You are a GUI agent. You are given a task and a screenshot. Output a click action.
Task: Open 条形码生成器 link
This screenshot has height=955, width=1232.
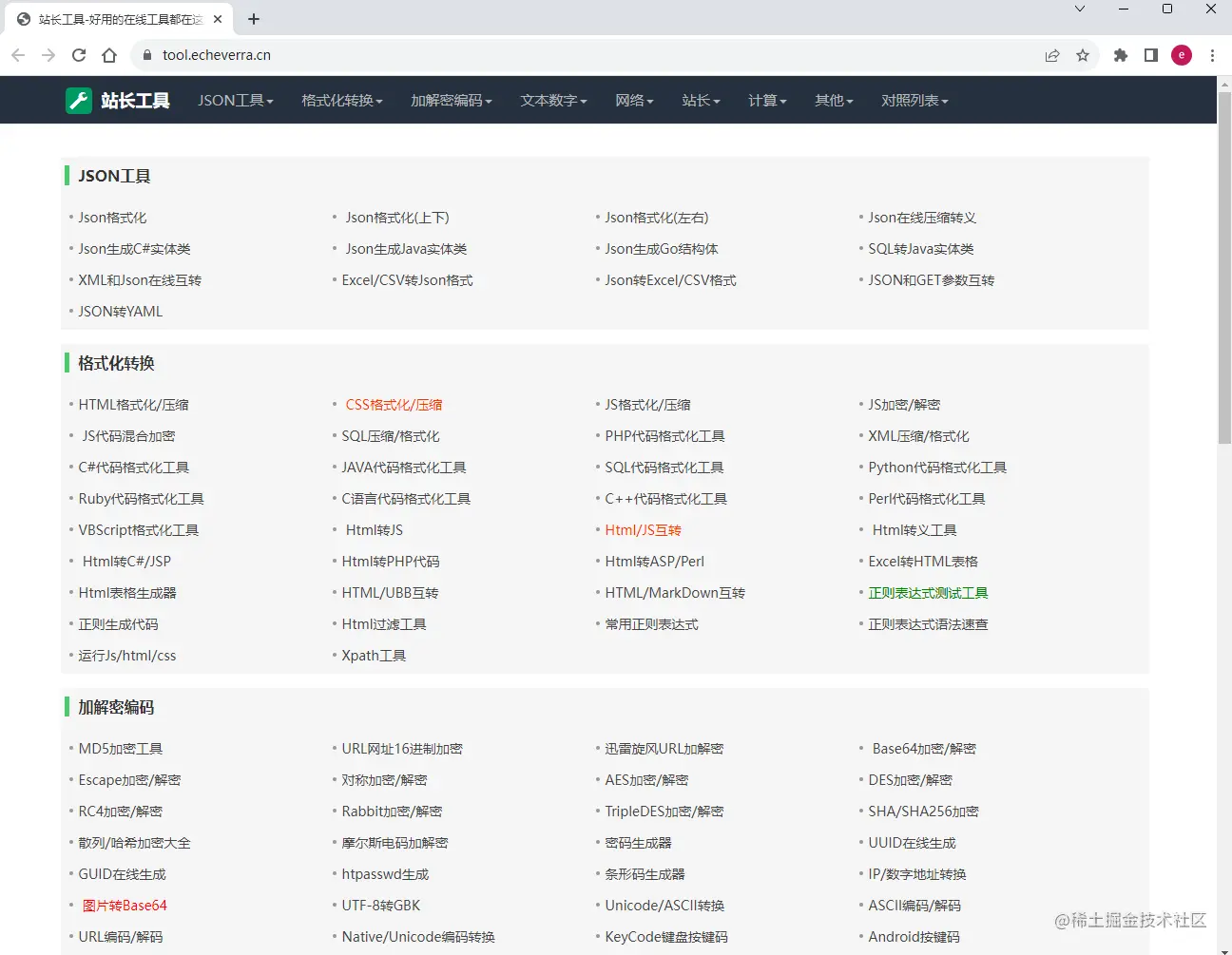tap(645, 874)
